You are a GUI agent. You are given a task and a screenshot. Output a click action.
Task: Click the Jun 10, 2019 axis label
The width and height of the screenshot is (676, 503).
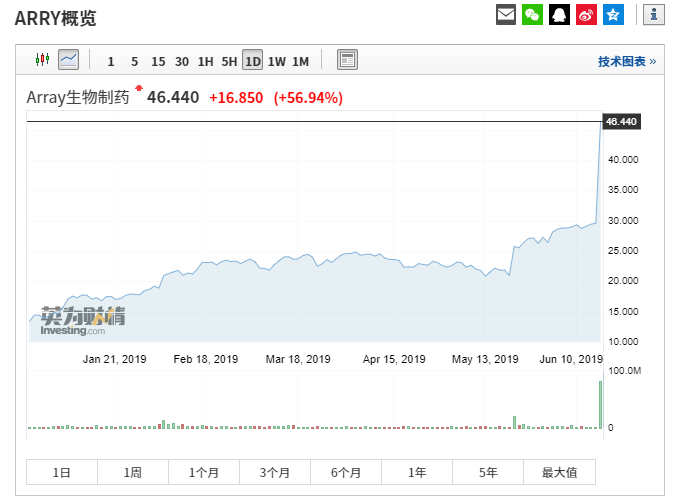click(x=571, y=359)
